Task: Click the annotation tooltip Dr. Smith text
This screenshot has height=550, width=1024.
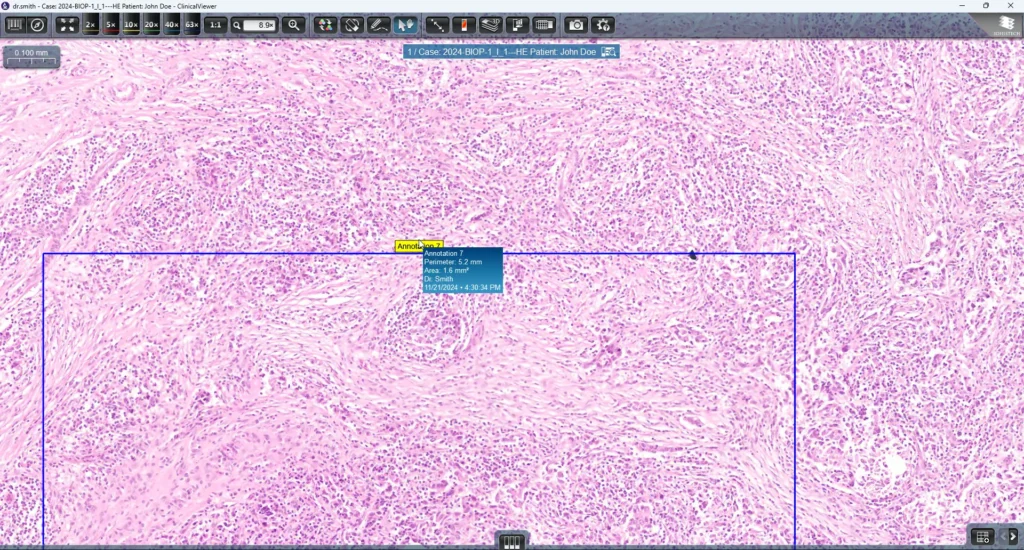Action: pyautogui.click(x=438, y=279)
